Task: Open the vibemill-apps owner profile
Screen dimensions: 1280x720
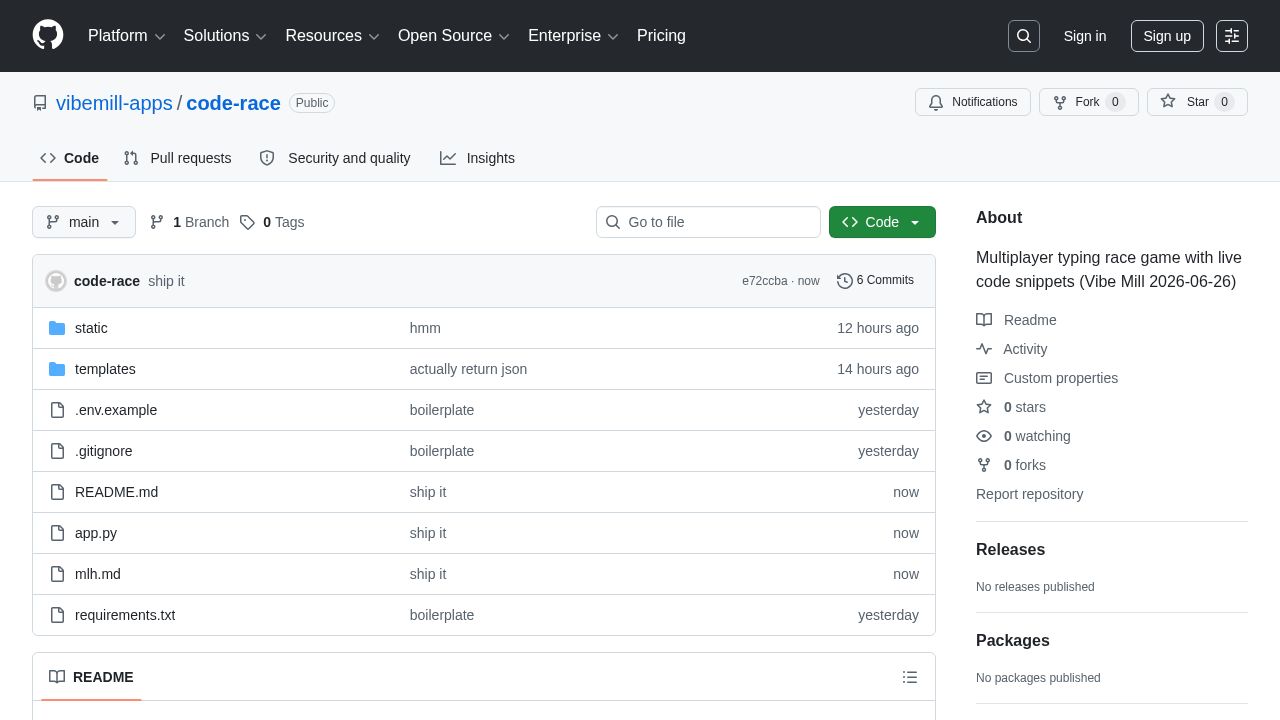Action: (x=114, y=103)
